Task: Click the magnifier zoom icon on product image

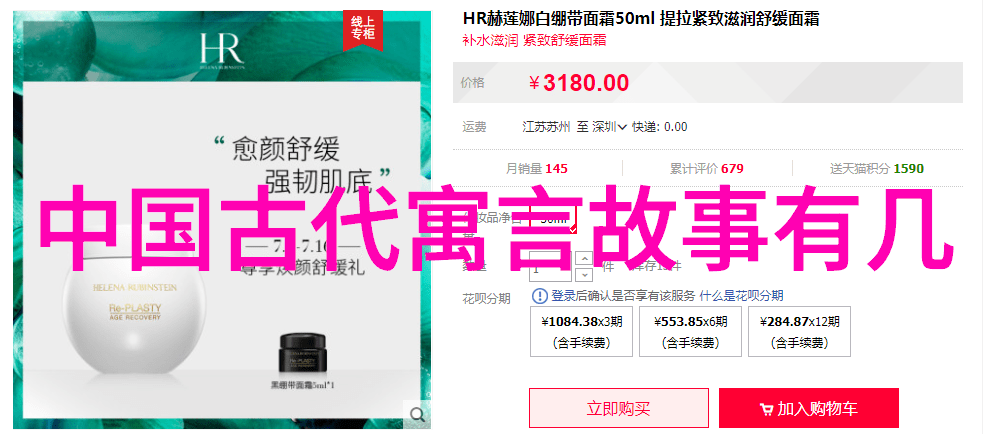Action: point(417,413)
